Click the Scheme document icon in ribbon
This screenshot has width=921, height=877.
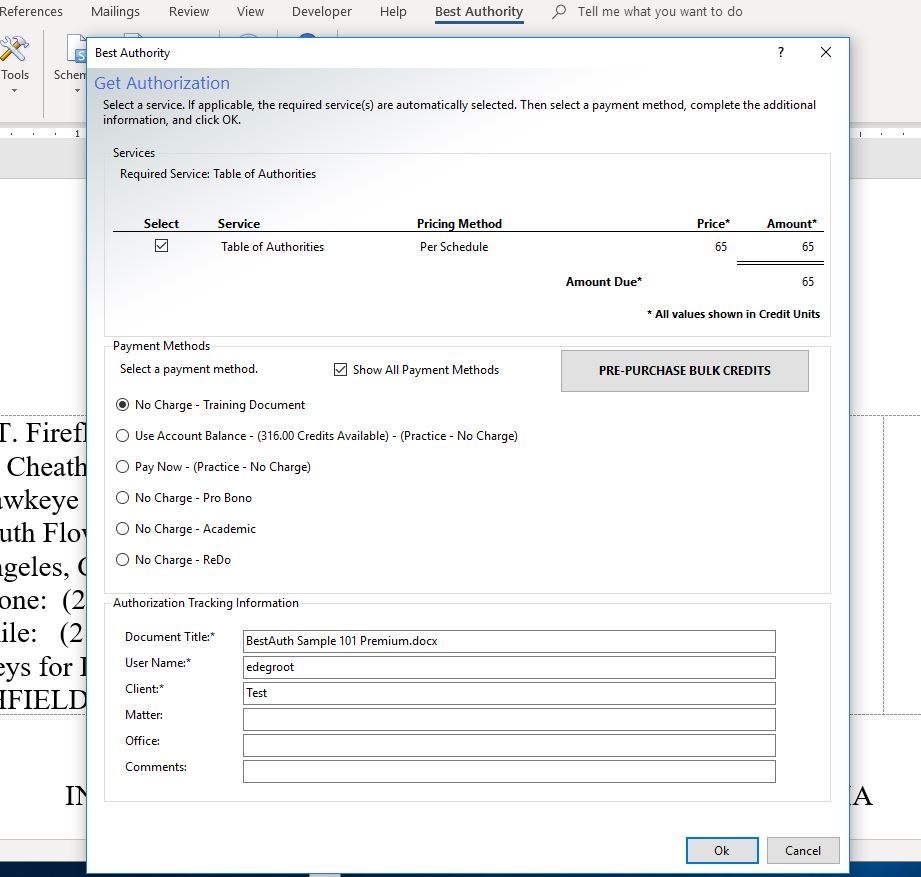pos(75,50)
